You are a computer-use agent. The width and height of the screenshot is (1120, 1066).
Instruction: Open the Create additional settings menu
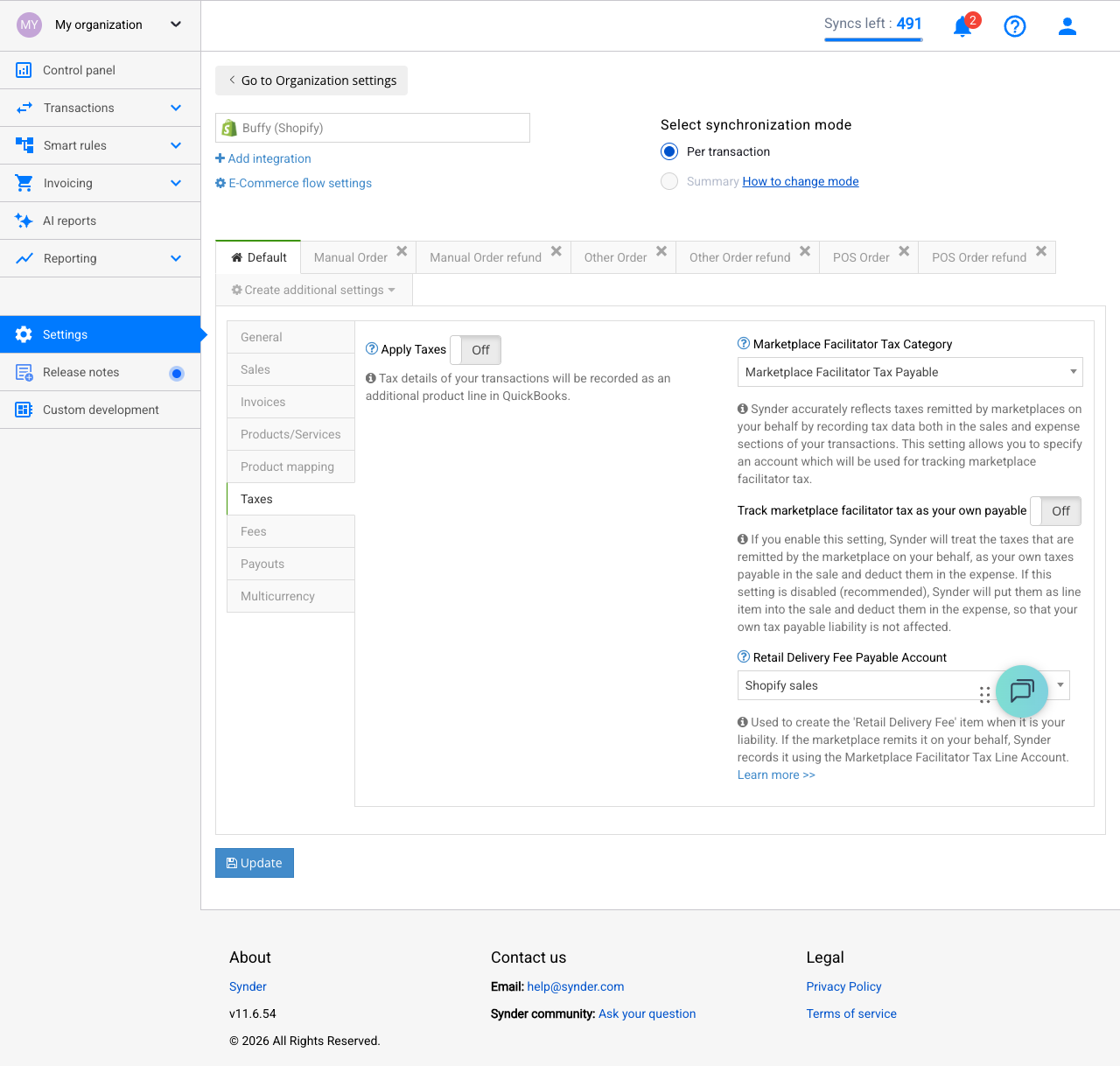(x=312, y=290)
